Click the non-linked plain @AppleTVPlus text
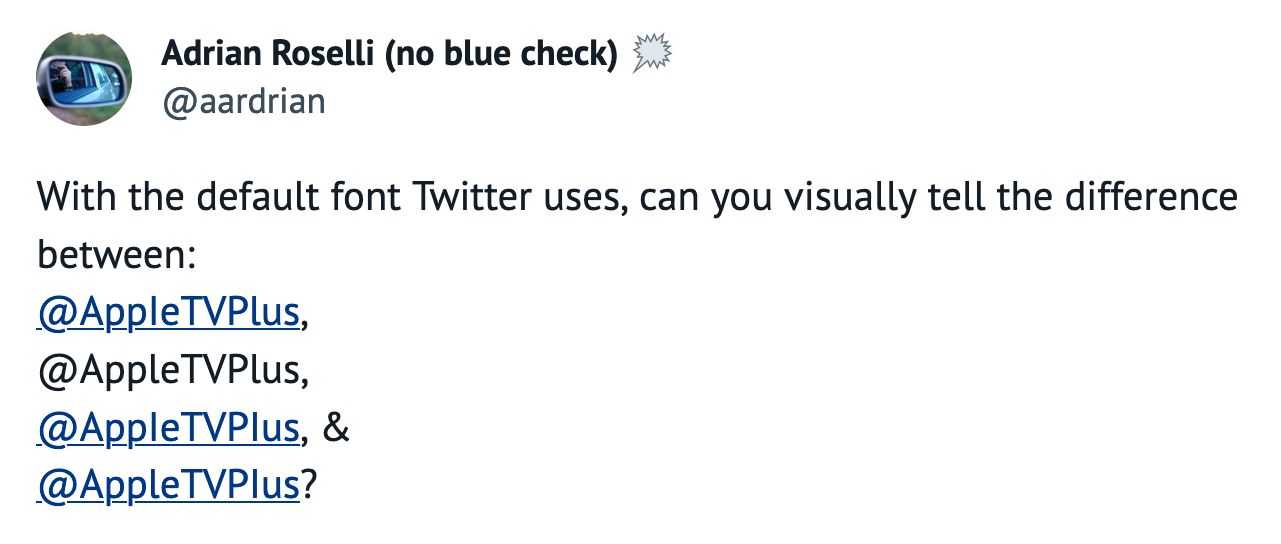The height and width of the screenshot is (544, 1281). (x=168, y=371)
